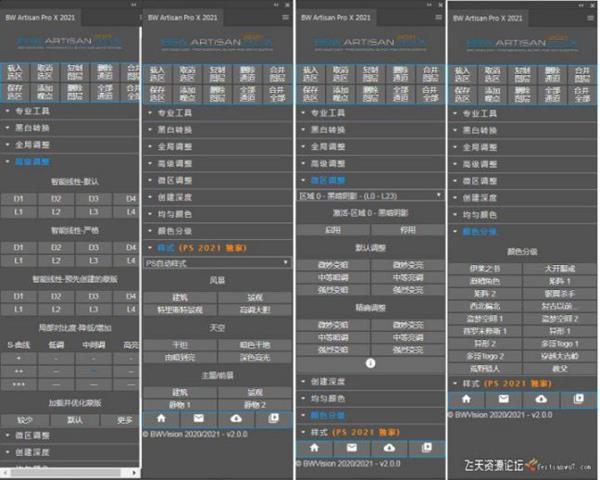Collapse the 颜色分级 section in fourth panel
This screenshot has height=480, width=600.
[x=479, y=231]
